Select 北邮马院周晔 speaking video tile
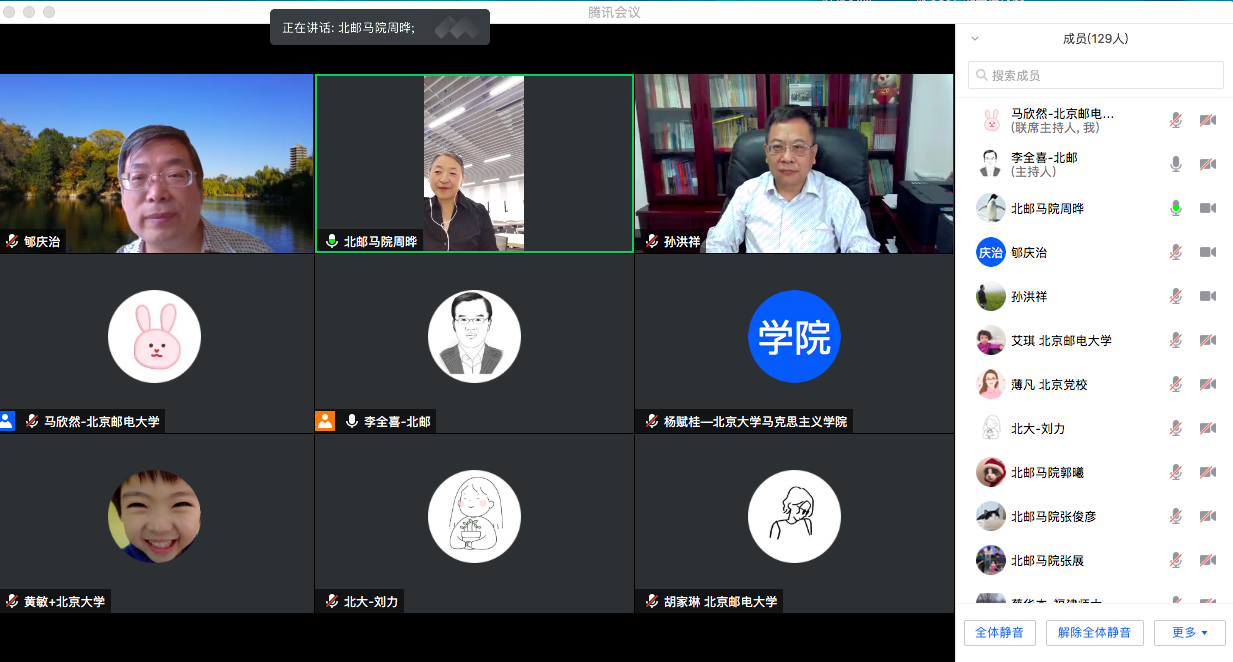1233x662 pixels. (x=474, y=164)
